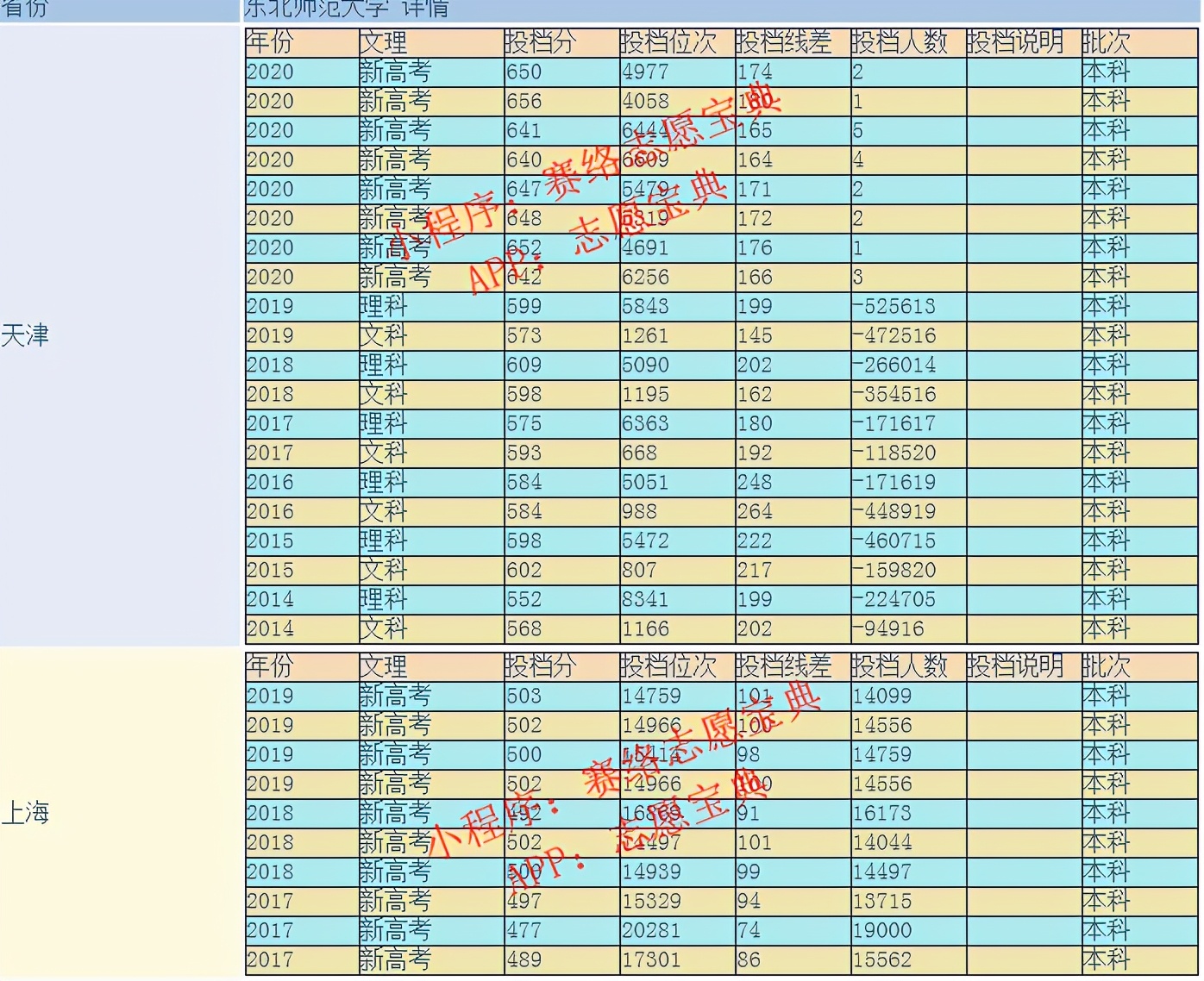Select the line difference cell 166

click(x=793, y=277)
